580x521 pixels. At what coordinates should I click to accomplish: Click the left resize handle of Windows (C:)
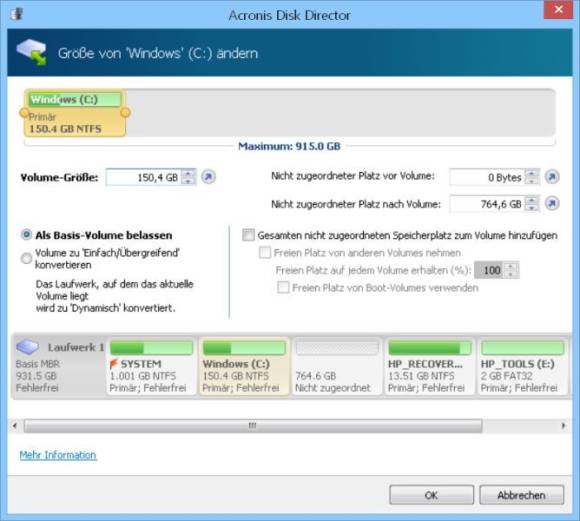[24, 112]
